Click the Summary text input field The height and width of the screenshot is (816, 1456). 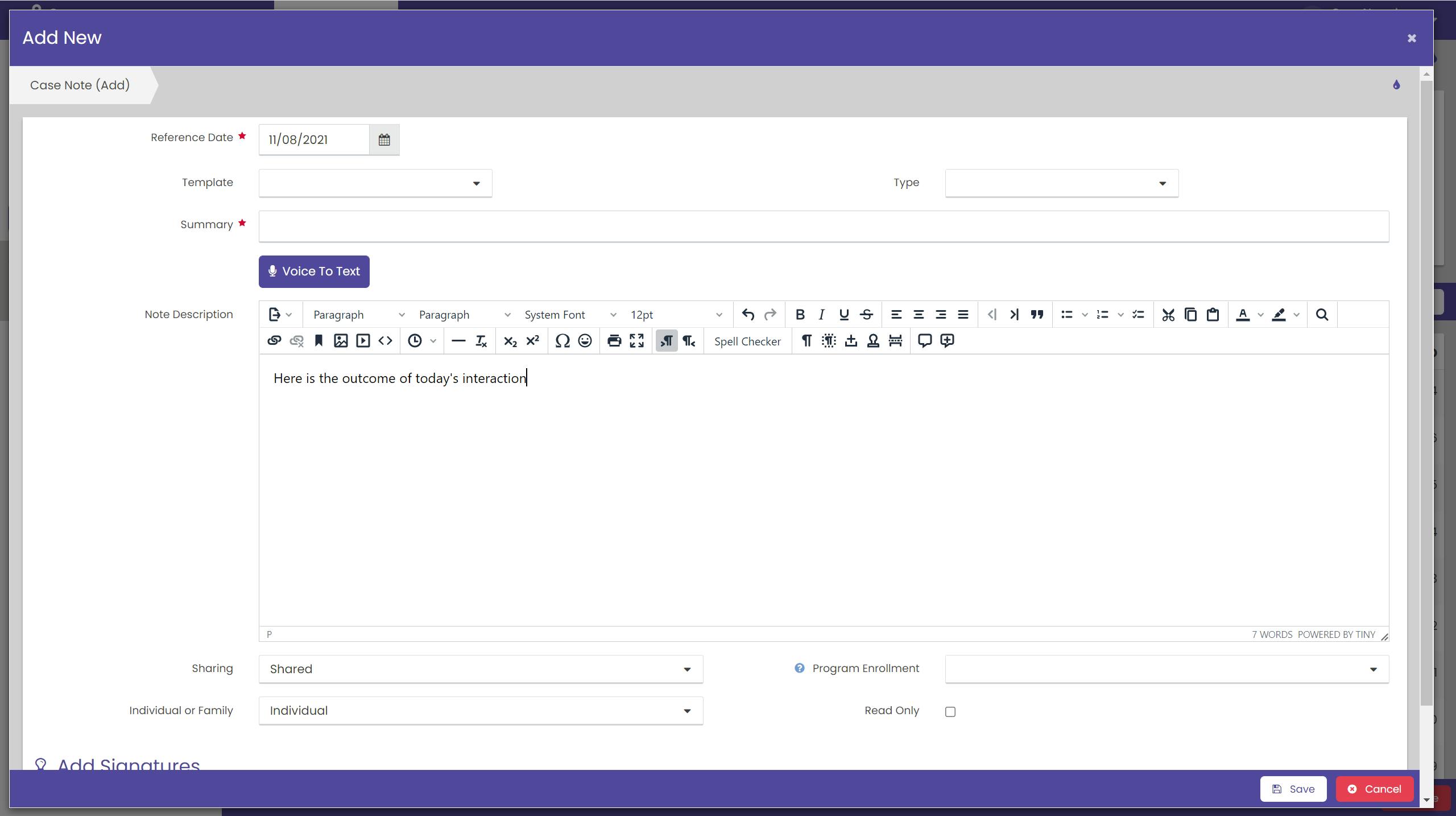pos(823,226)
